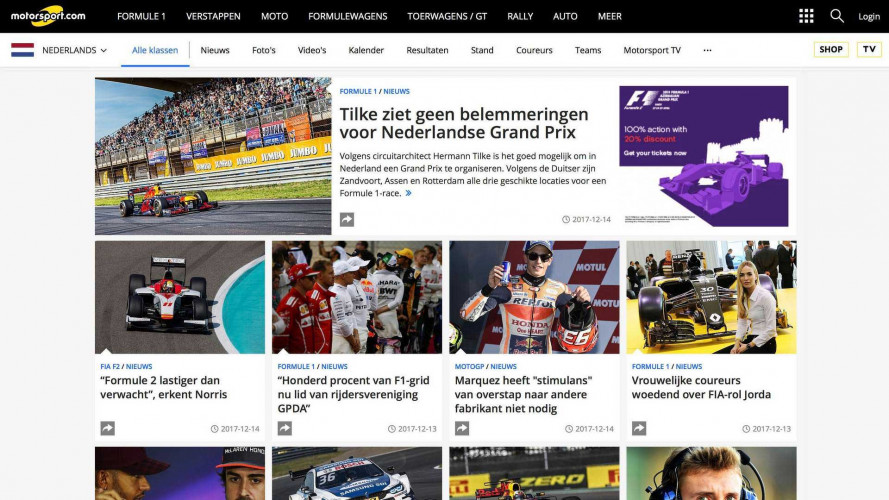Image resolution: width=889 pixels, height=500 pixels.
Task: Open the MEER top menu
Action: pos(609,16)
